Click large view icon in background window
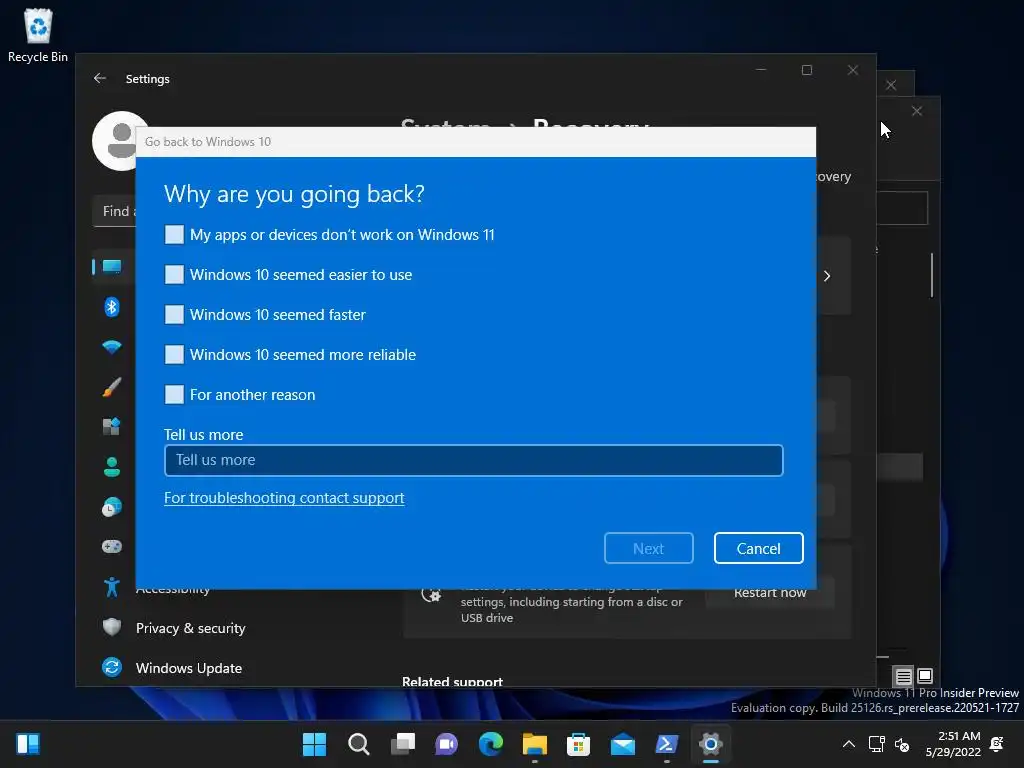Image resolution: width=1024 pixels, height=768 pixels. point(925,676)
